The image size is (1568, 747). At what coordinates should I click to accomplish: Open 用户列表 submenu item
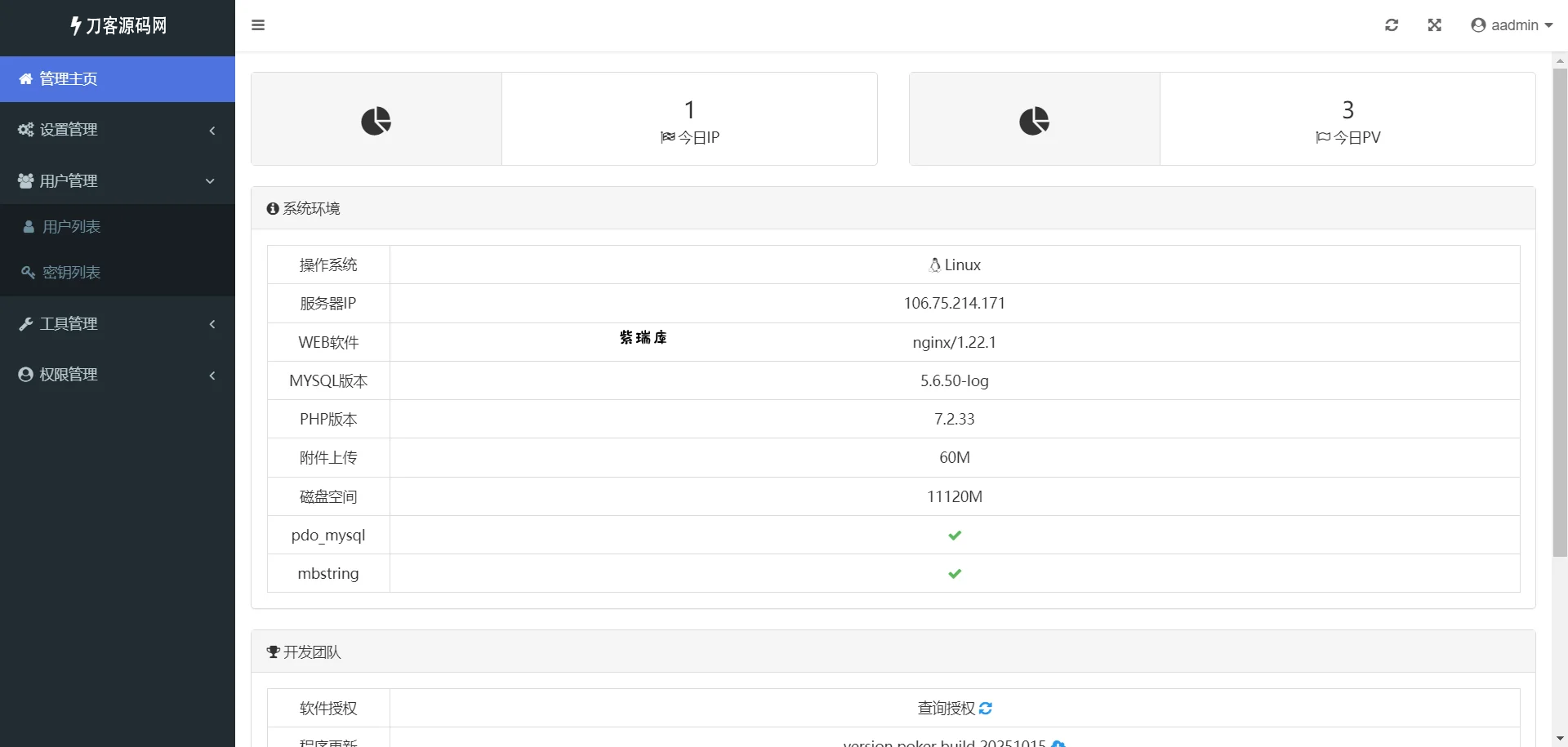pyautogui.click(x=71, y=227)
